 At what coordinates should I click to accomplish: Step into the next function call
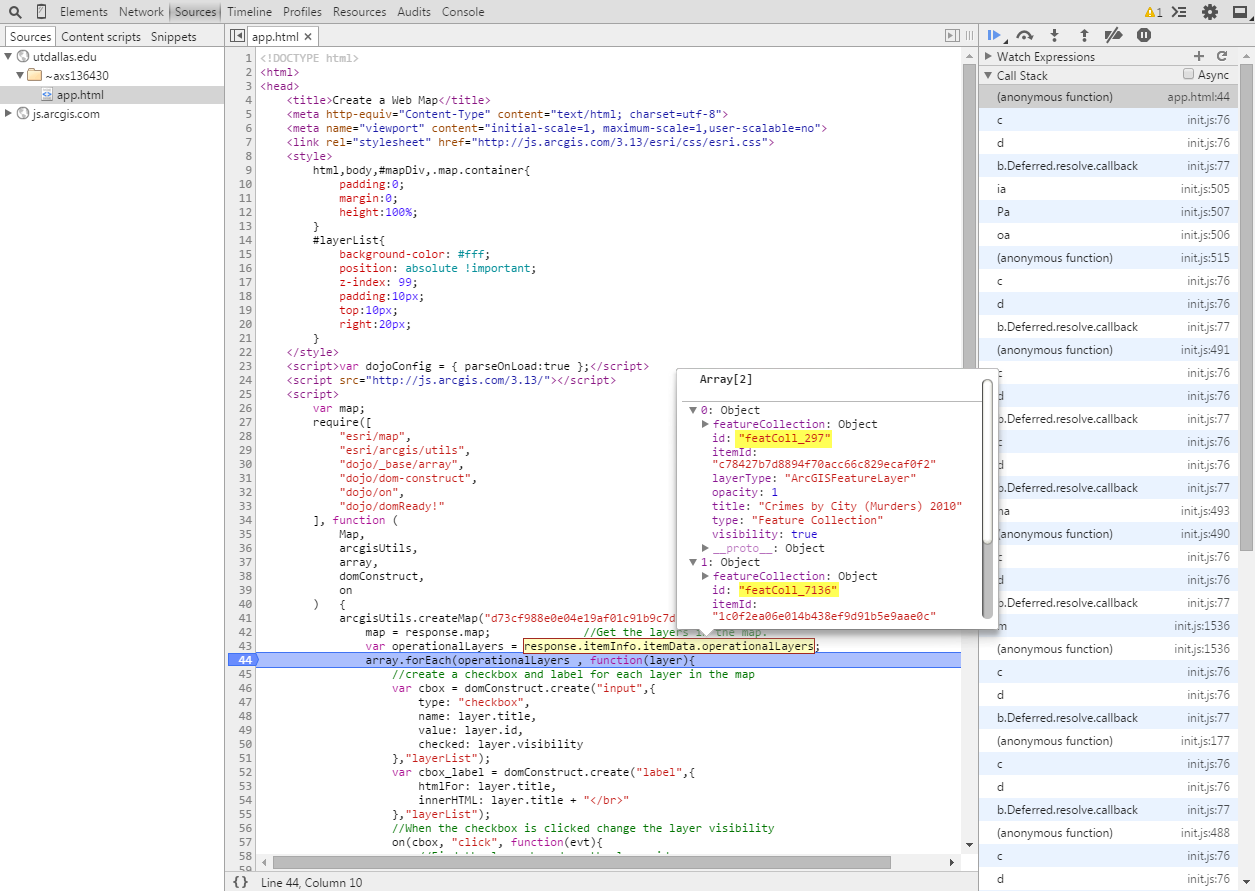(x=1054, y=36)
